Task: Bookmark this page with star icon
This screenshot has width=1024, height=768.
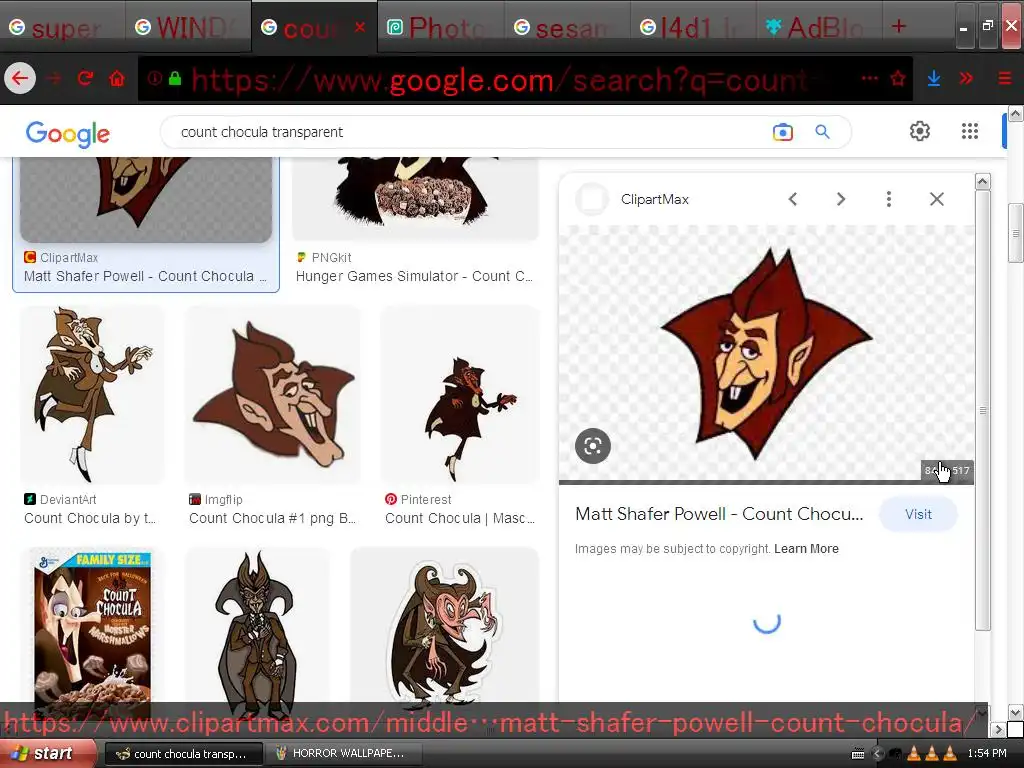Action: [x=898, y=78]
